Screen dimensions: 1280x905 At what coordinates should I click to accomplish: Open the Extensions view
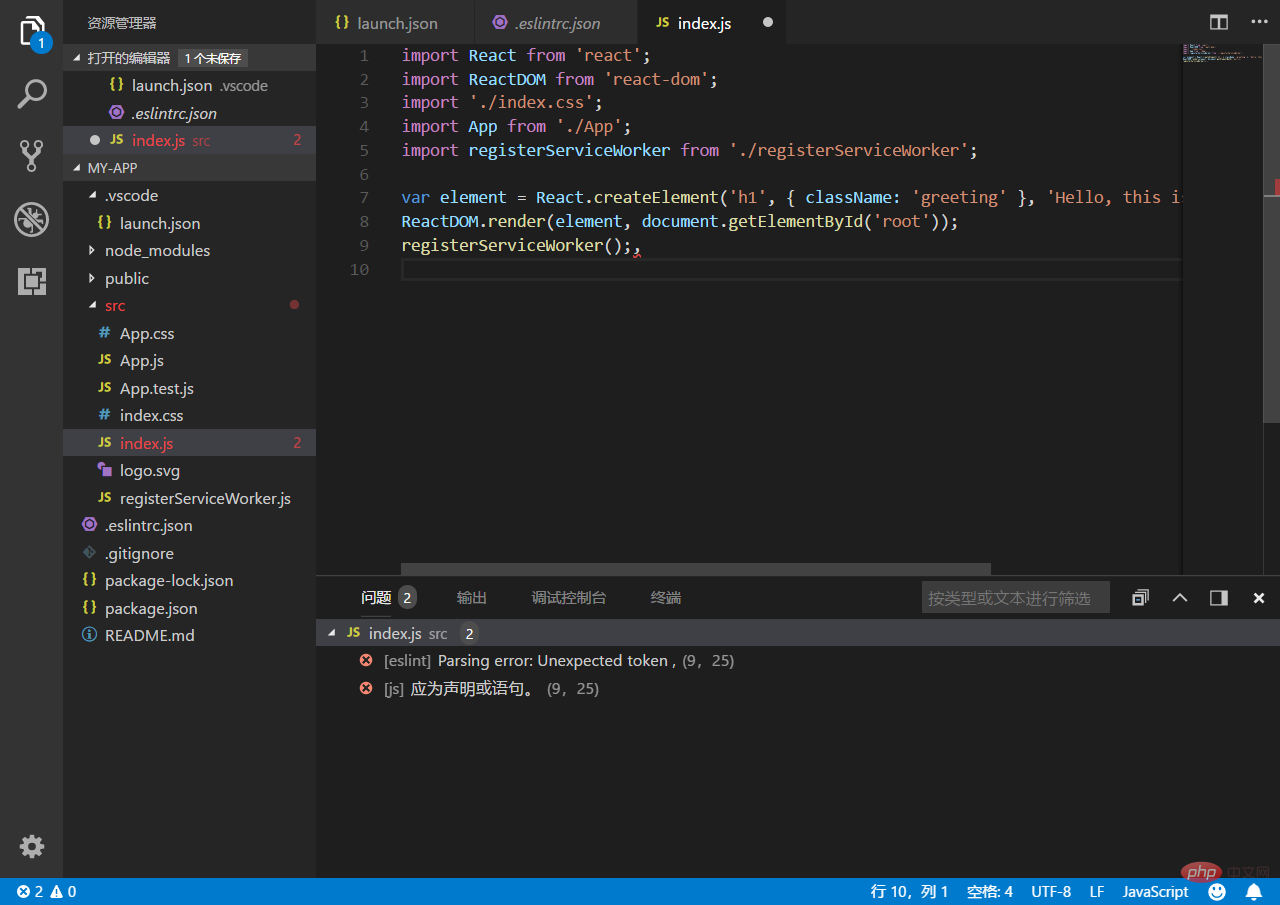pos(32,281)
